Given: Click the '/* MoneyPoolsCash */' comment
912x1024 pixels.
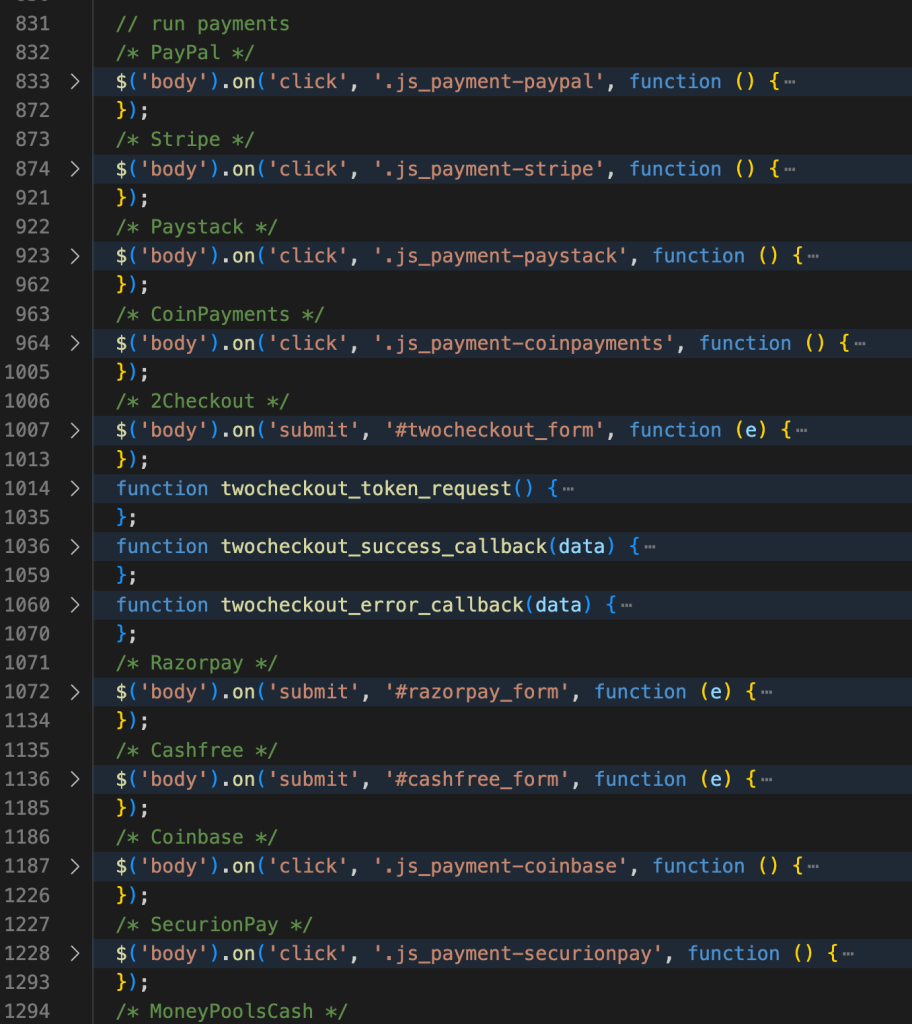Looking at the screenshot, I should 231,1012.
